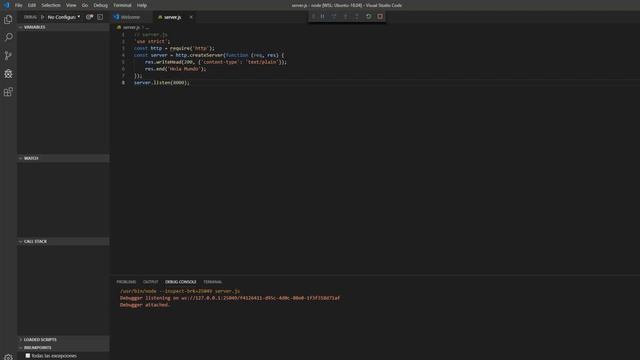Open the View menu
Image resolution: width=640 pixels, height=360 pixels.
click(x=71, y=5)
